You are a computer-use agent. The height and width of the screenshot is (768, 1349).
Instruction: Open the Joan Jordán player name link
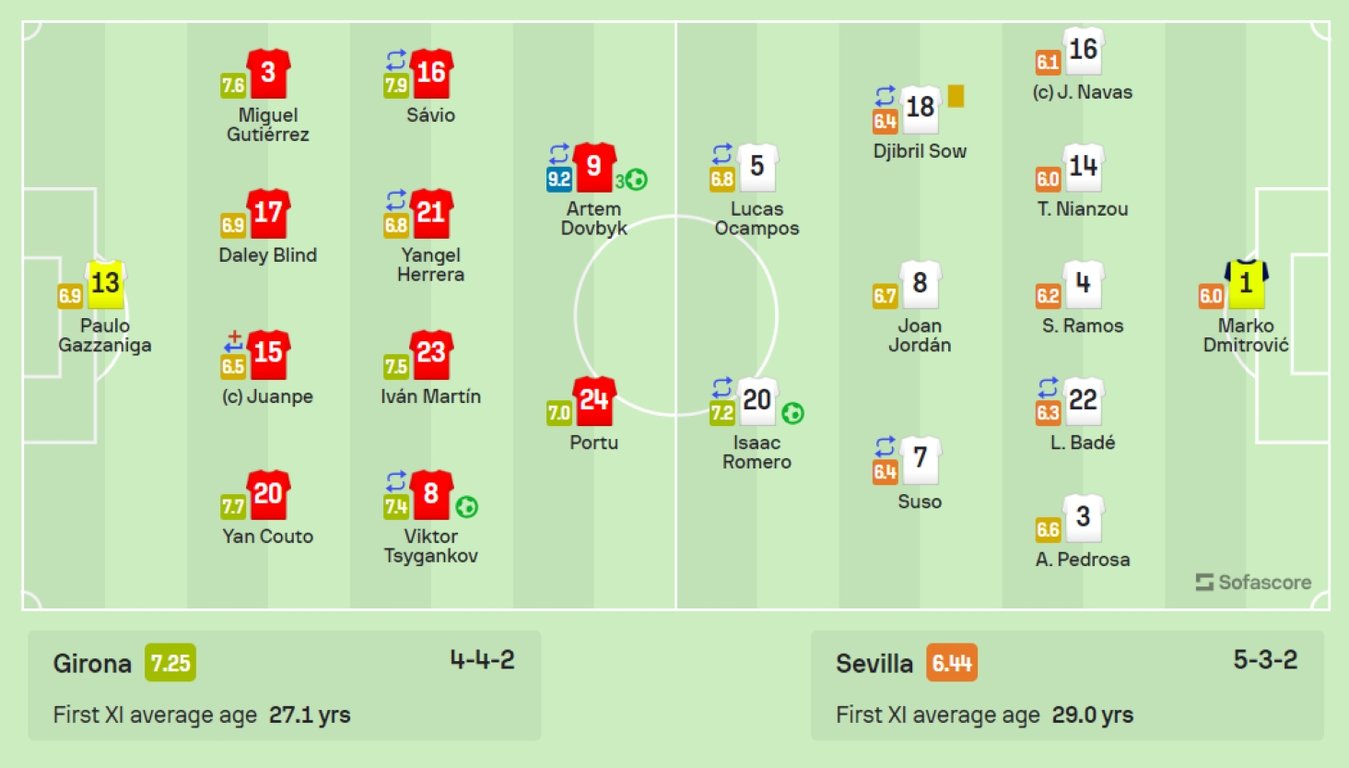tap(920, 335)
